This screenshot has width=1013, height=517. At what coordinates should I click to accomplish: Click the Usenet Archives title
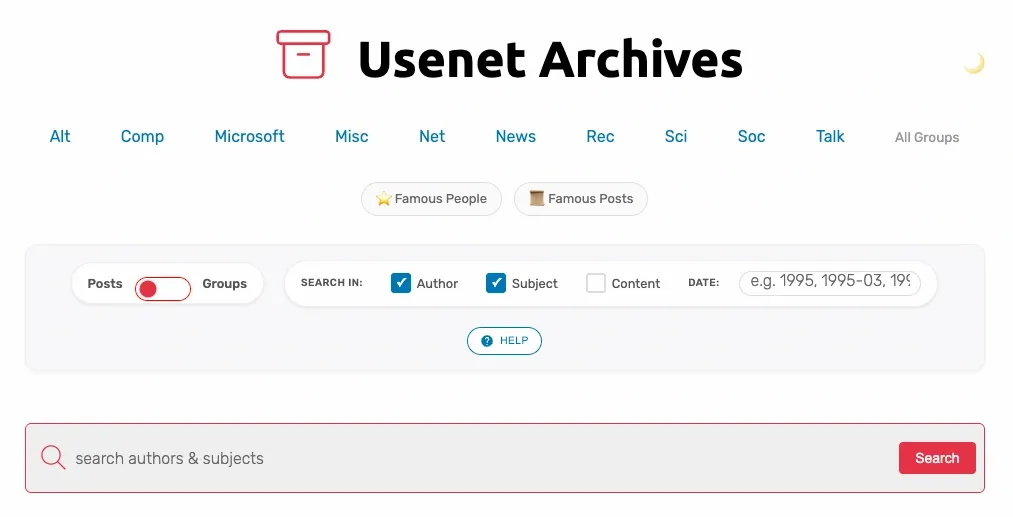(x=550, y=59)
